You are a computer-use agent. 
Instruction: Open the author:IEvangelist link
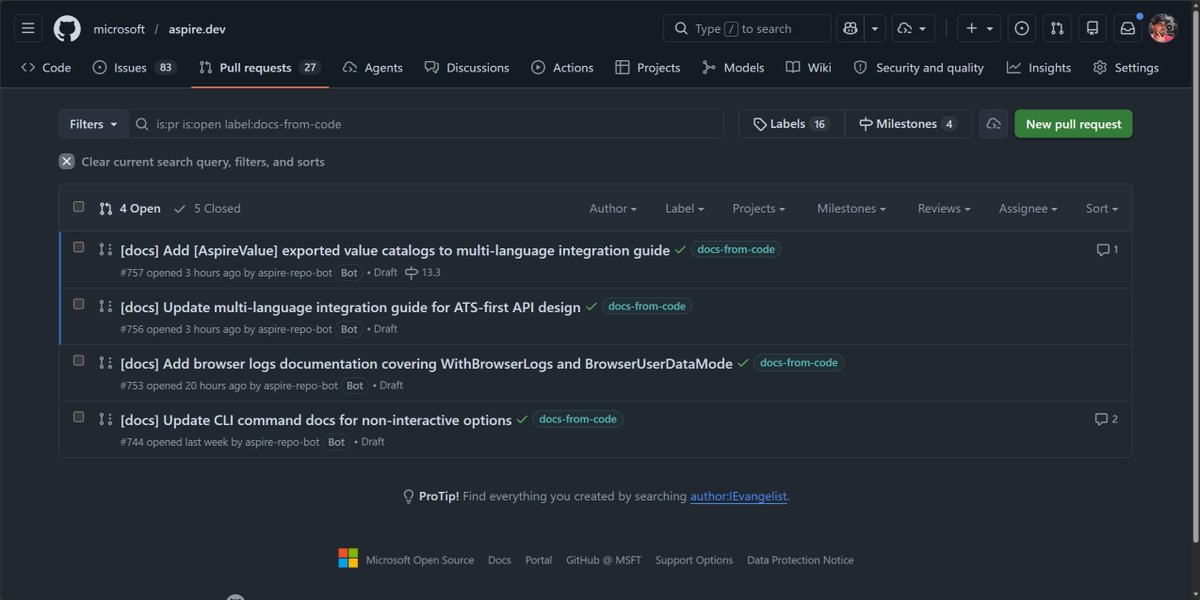[739, 496]
